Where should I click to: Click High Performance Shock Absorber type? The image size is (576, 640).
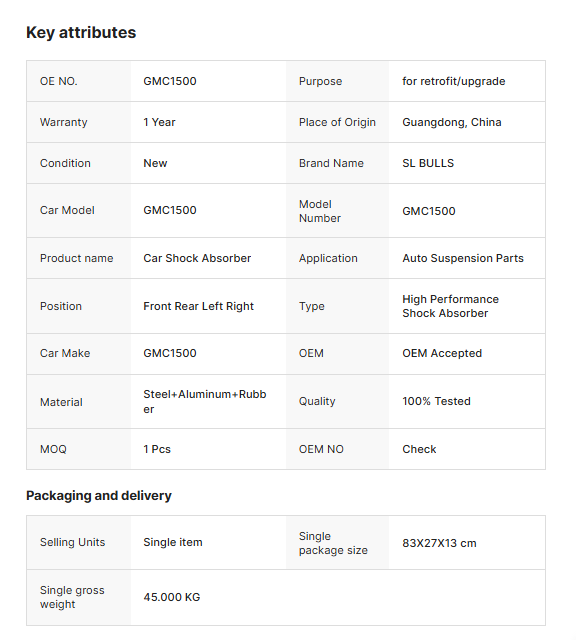pos(450,306)
